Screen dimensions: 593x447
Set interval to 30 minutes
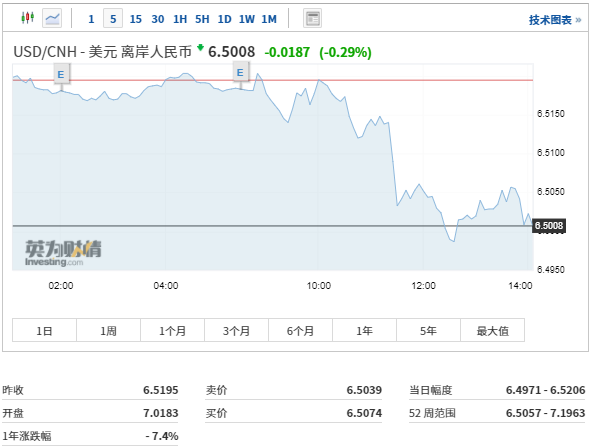tap(158, 19)
